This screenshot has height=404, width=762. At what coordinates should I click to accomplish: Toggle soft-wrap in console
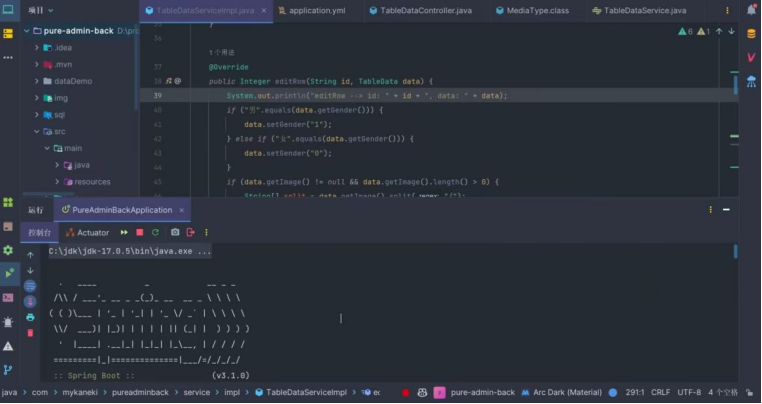[30, 286]
